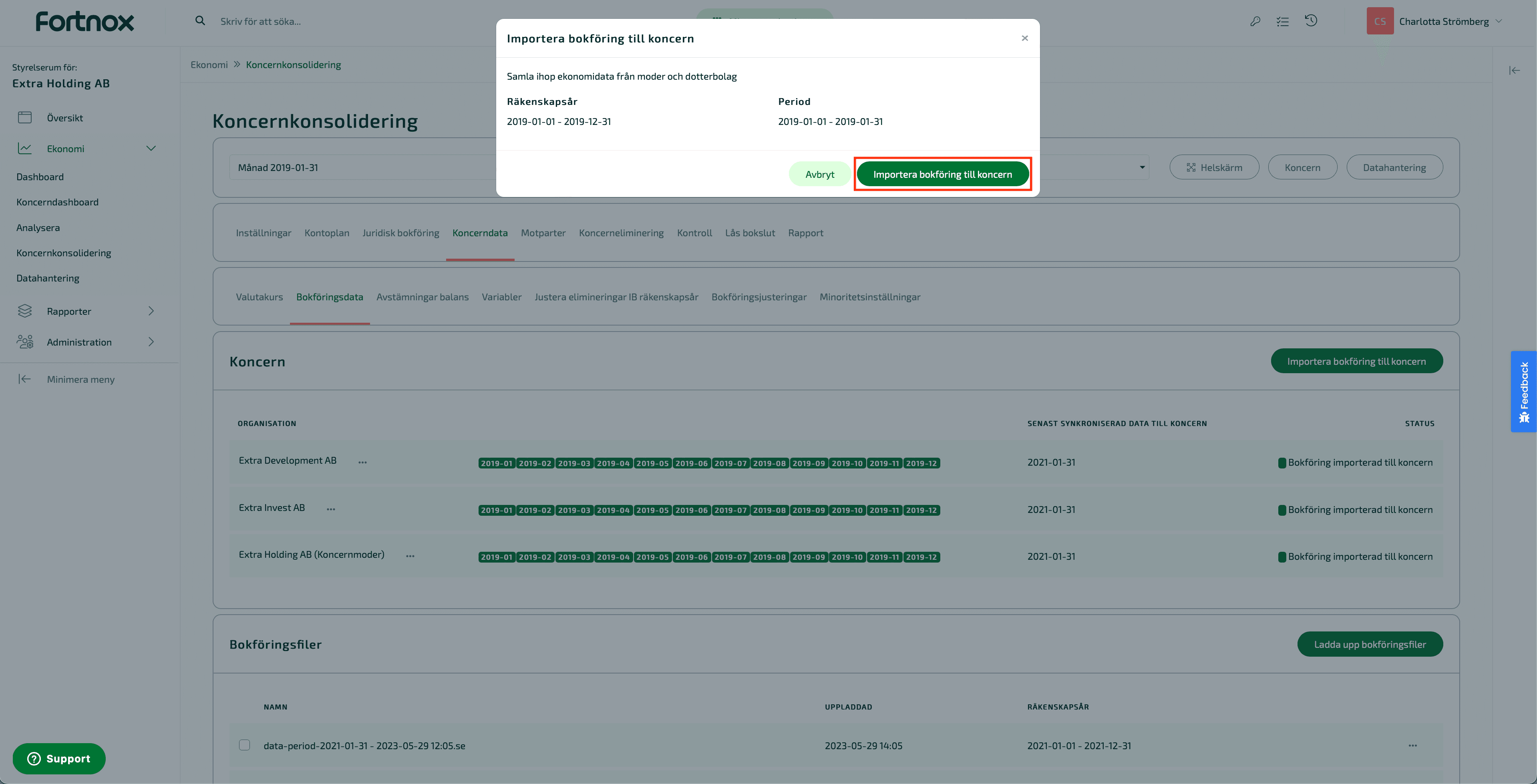Image resolution: width=1537 pixels, height=784 pixels.
Task: Click the search magnifier icon
Action: tap(201, 21)
